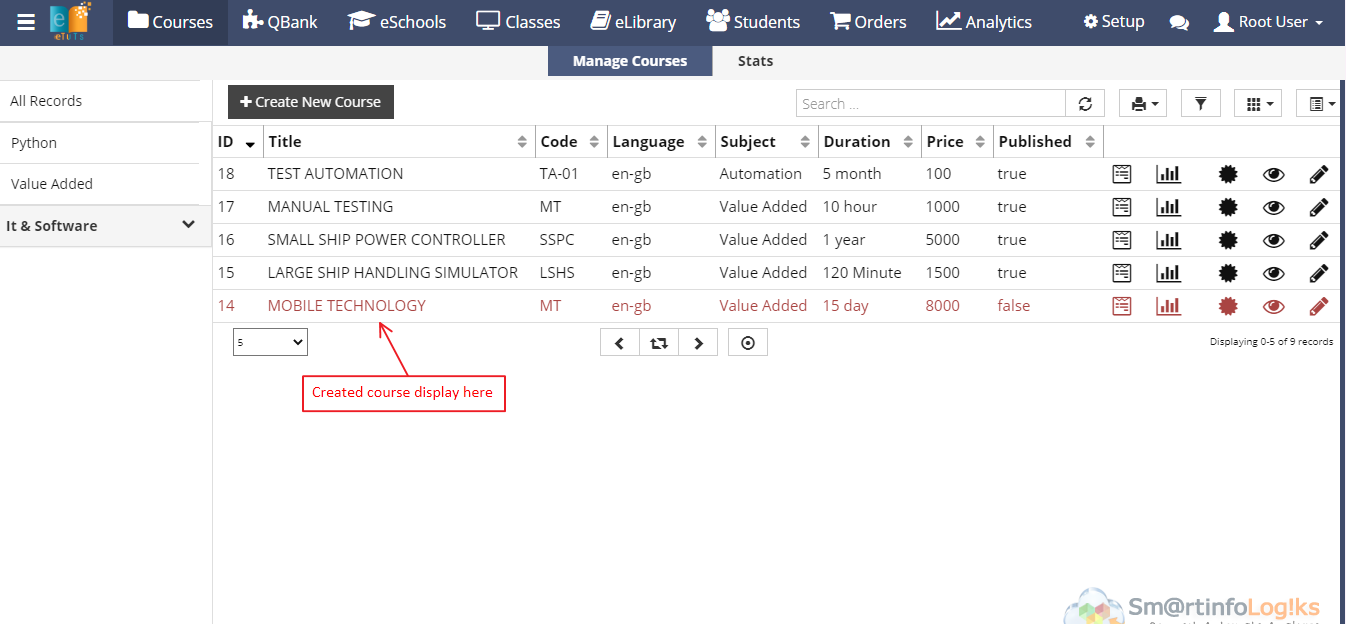The width and height of the screenshot is (1346, 624).
Task: Open lessons list icon for SMALL SHIP POWER CONTROLLER
Action: pyautogui.click(x=1122, y=240)
